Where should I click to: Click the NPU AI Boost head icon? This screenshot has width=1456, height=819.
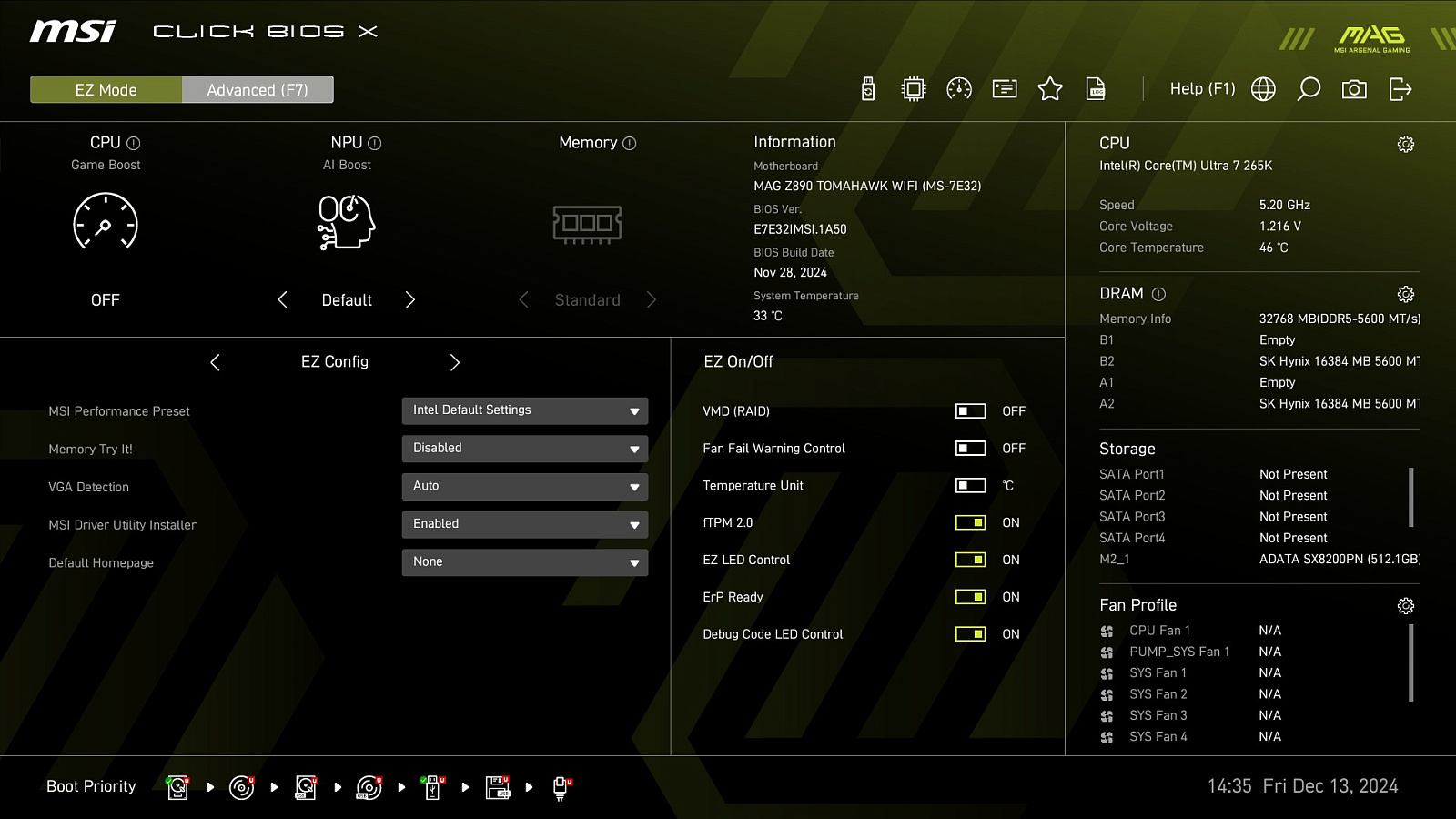tap(347, 222)
